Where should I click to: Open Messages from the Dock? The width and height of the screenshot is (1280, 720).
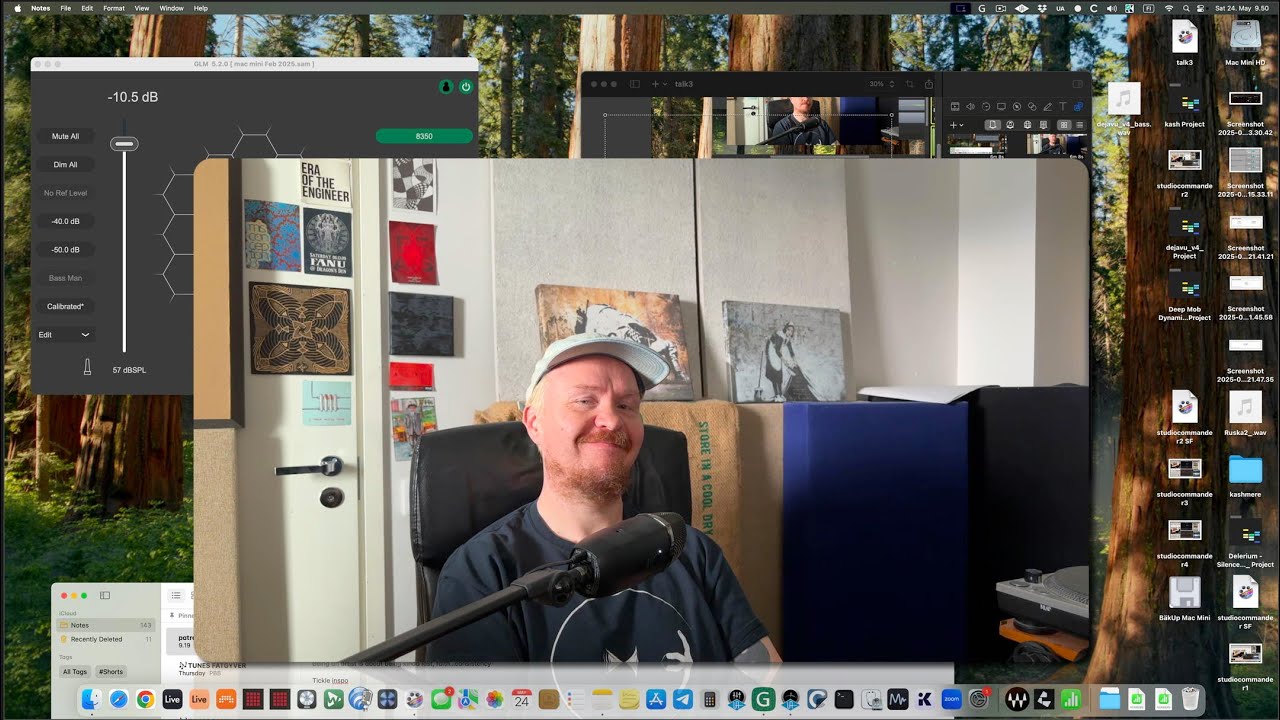point(441,699)
